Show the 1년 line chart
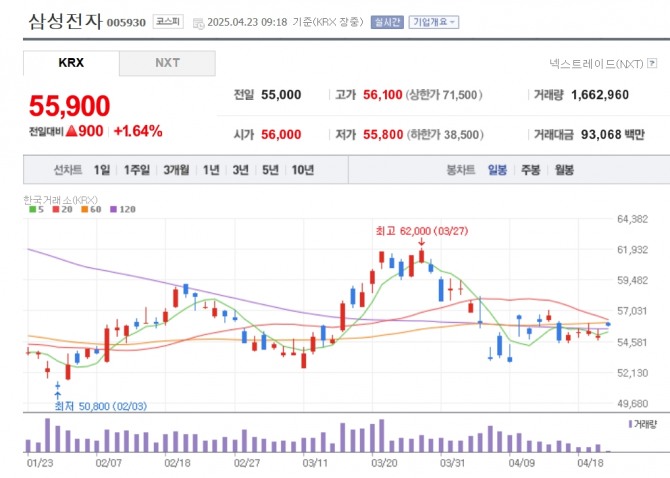670x478 pixels. [x=211, y=170]
